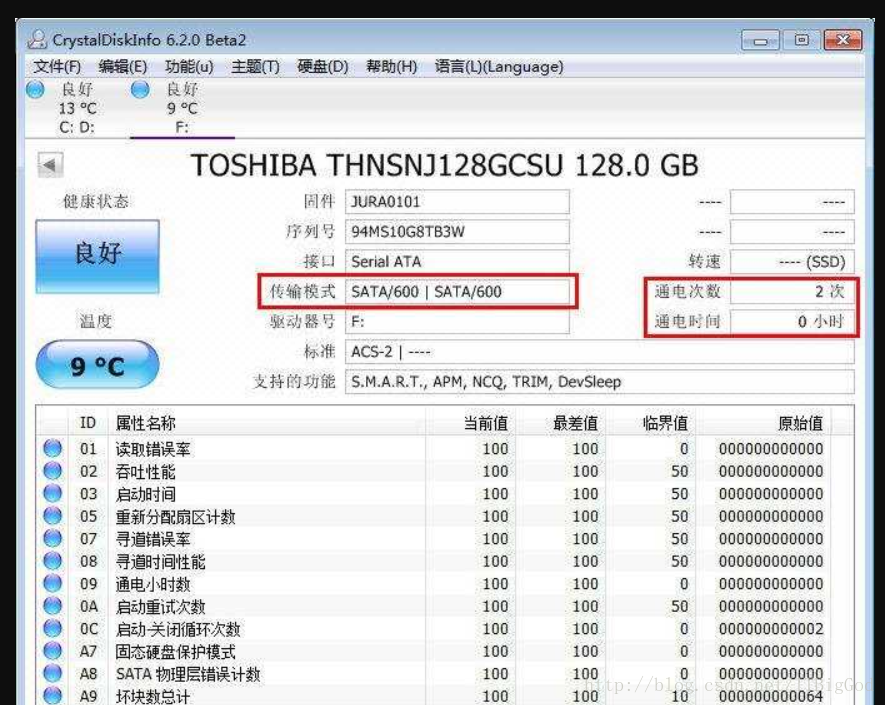Open the 主题(T) menu
Image resolution: width=885 pixels, height=705 pixels.
[255, 67]
